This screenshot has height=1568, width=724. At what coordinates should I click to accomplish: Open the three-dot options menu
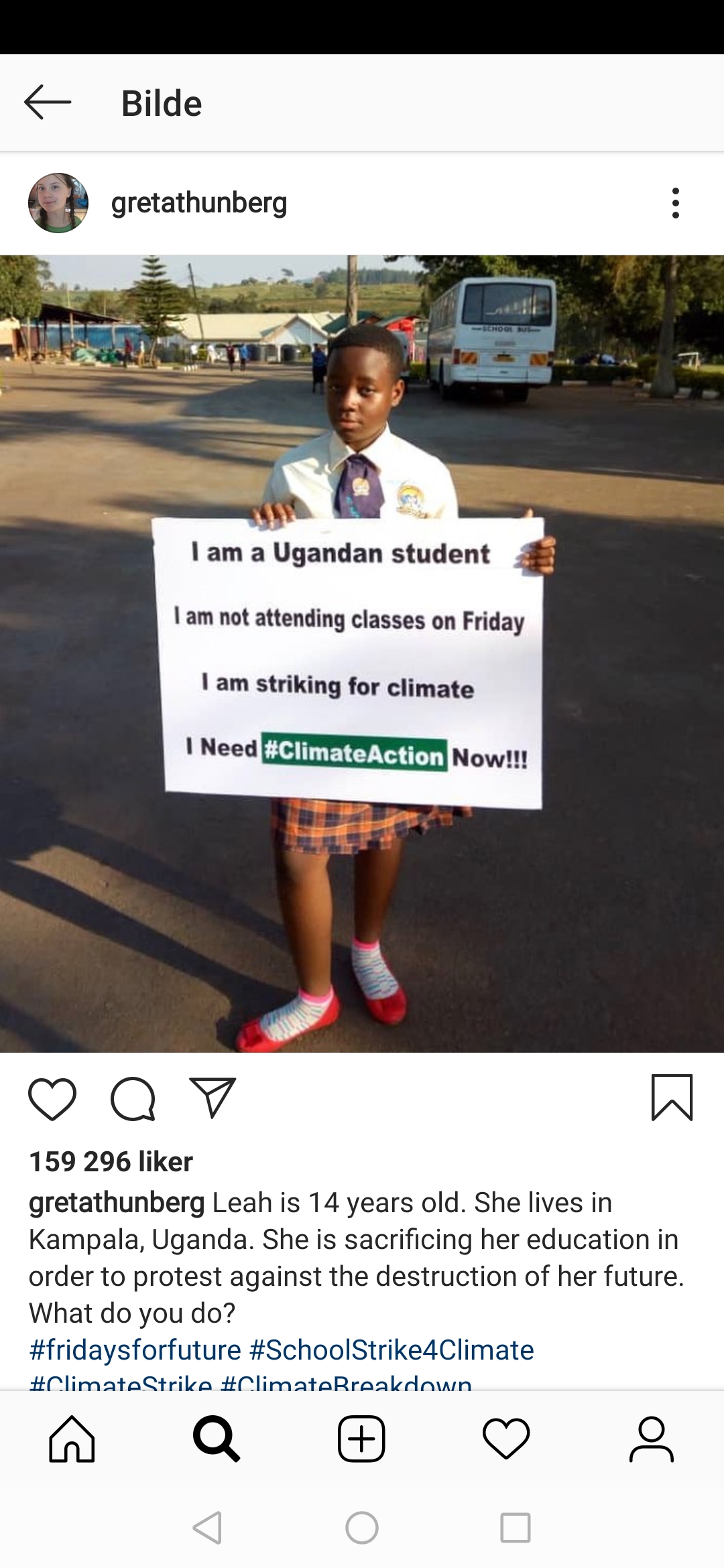tap(675, 203)
